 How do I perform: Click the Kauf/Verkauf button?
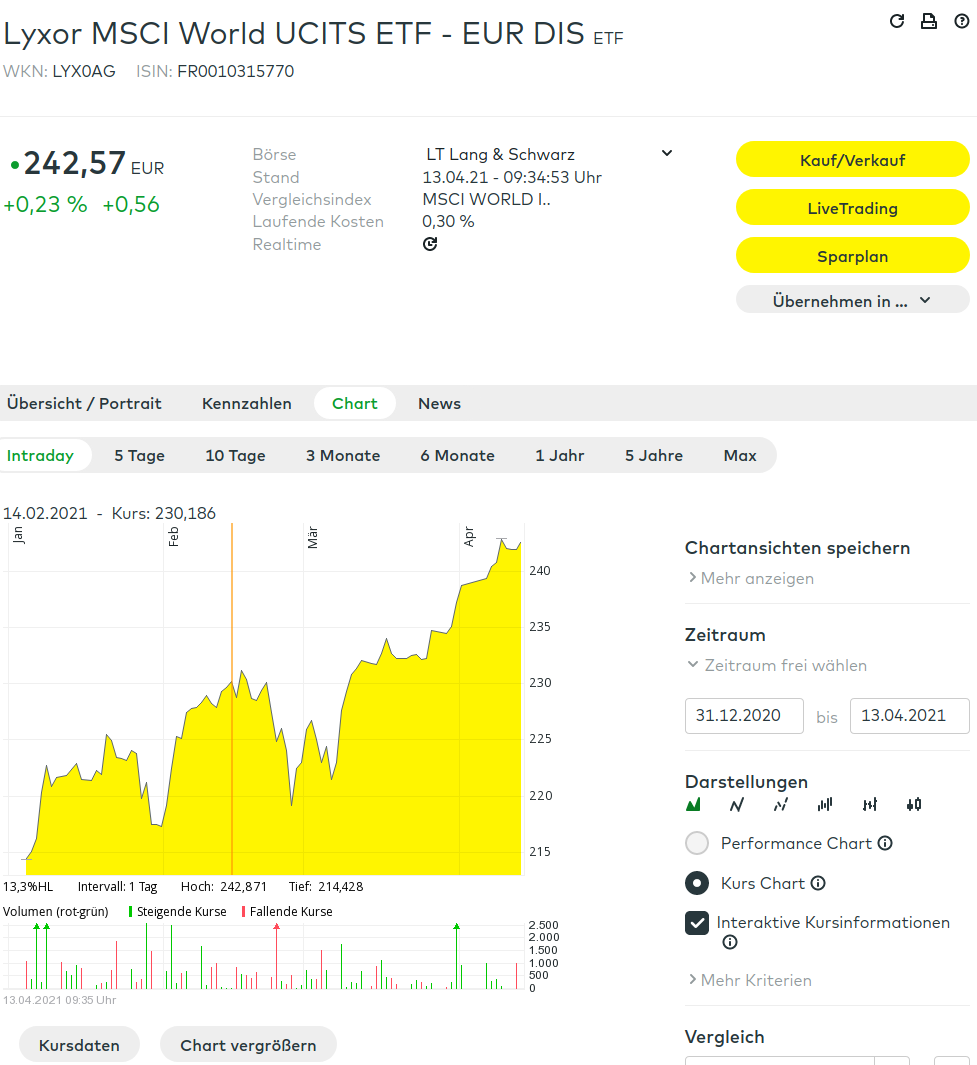coord(852,160)
